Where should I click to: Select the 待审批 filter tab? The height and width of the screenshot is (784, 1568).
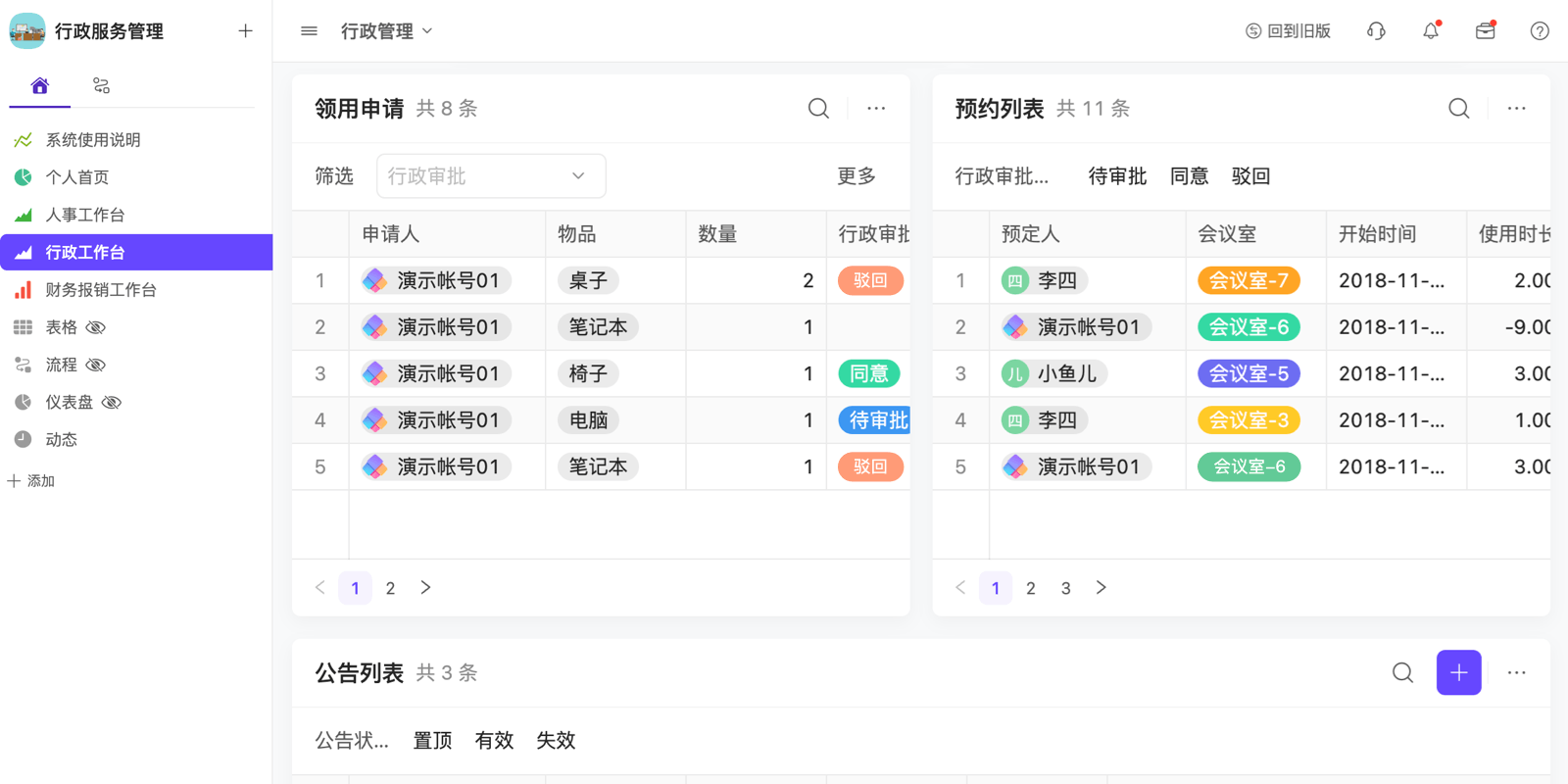pos(1117,176)
